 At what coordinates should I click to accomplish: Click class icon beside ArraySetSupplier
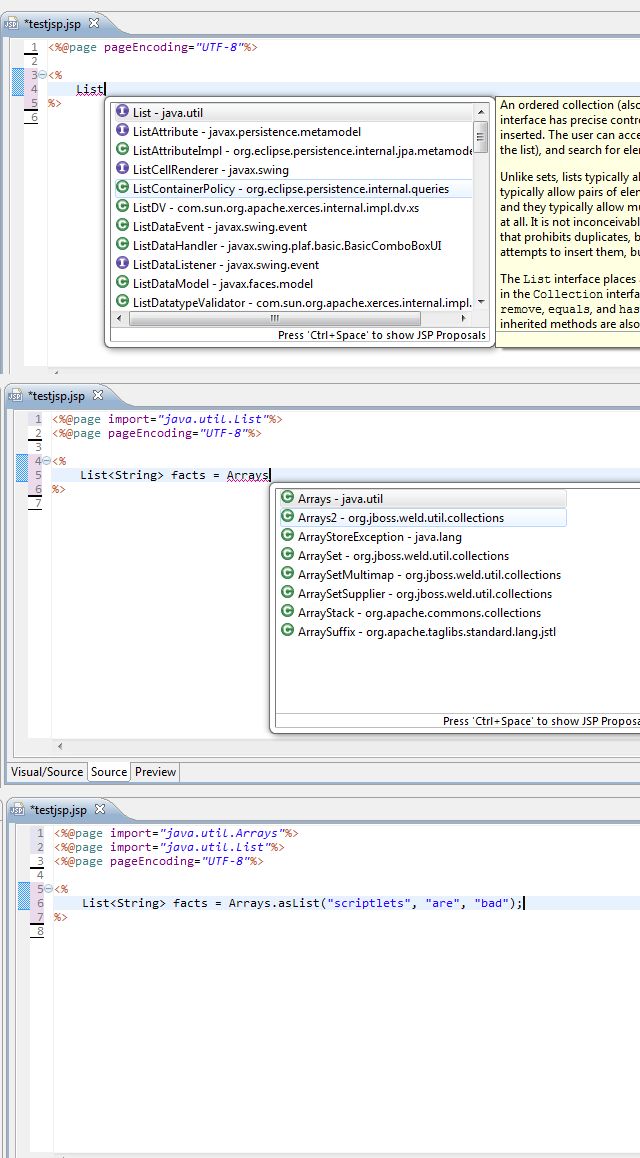(x=288, y=593)
